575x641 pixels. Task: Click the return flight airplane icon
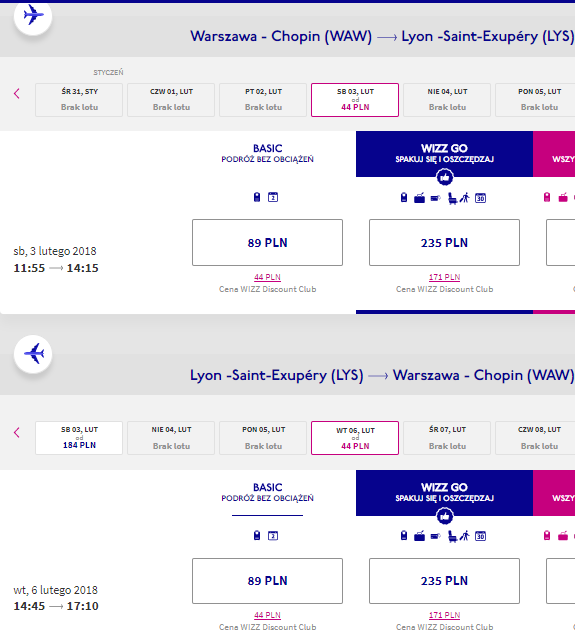(33, 354)
